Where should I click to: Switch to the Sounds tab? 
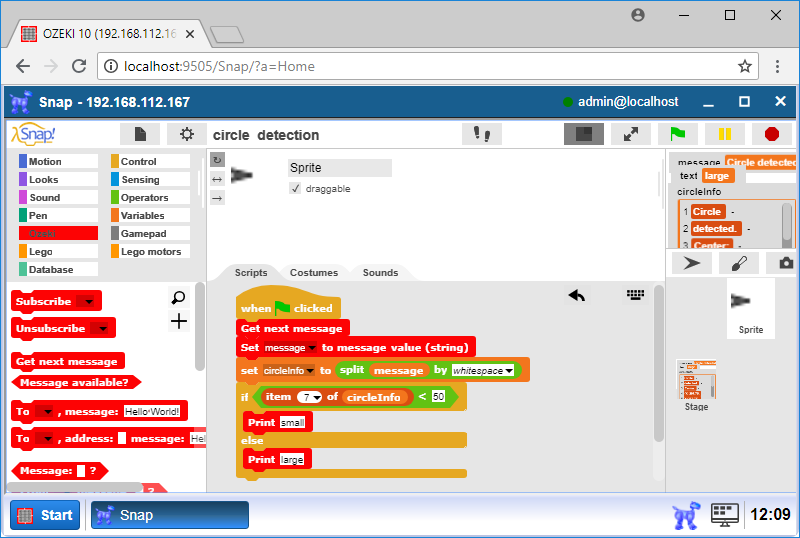point(380,273)
